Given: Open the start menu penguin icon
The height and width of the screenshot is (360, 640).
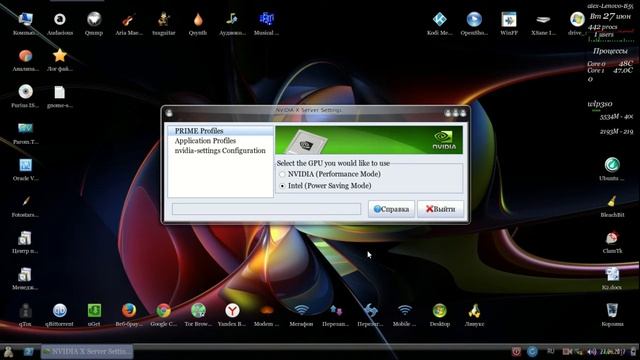Looking at the screenshot, I should (8, 351).
